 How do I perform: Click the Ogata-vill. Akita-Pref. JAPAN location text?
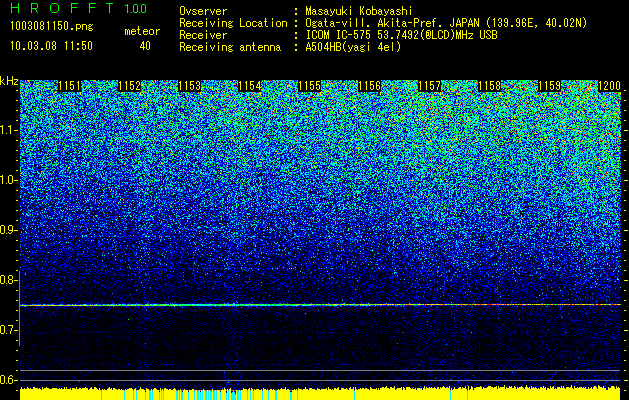pos(446,23)
